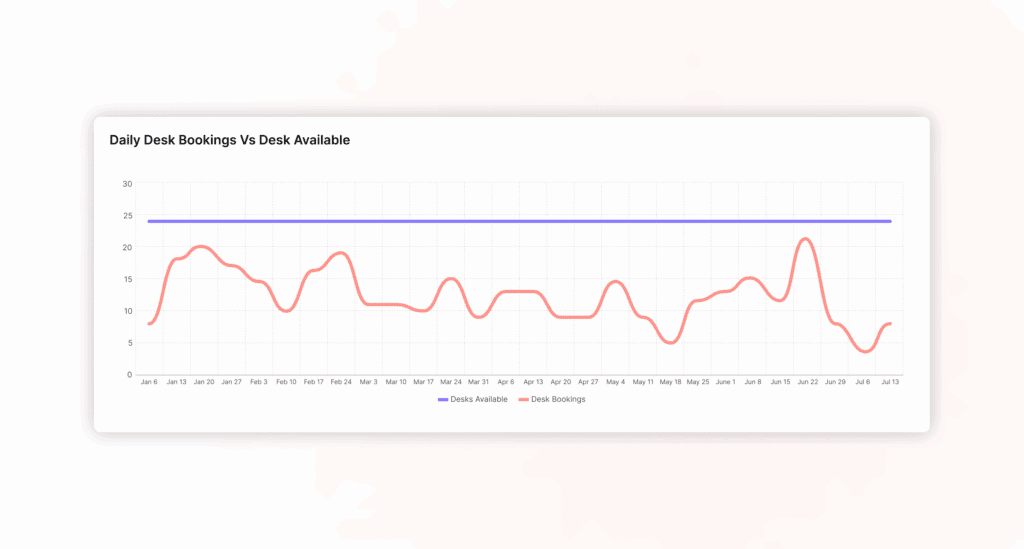Click the purple Desks Available line

pos(519,221)
